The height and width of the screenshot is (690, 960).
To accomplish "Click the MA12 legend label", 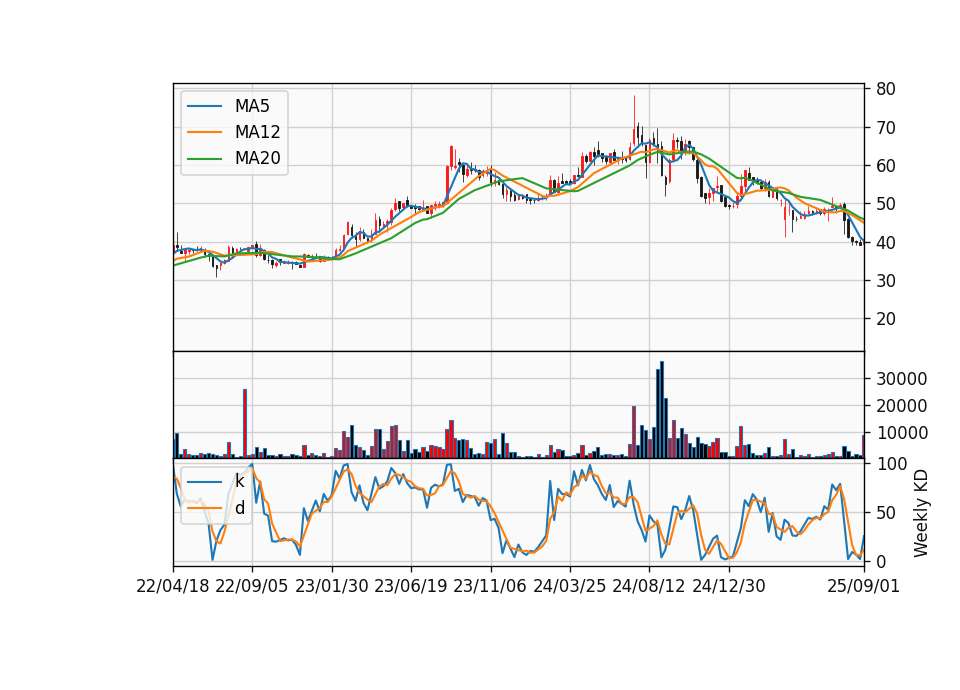I will click(x=257, y=132).
